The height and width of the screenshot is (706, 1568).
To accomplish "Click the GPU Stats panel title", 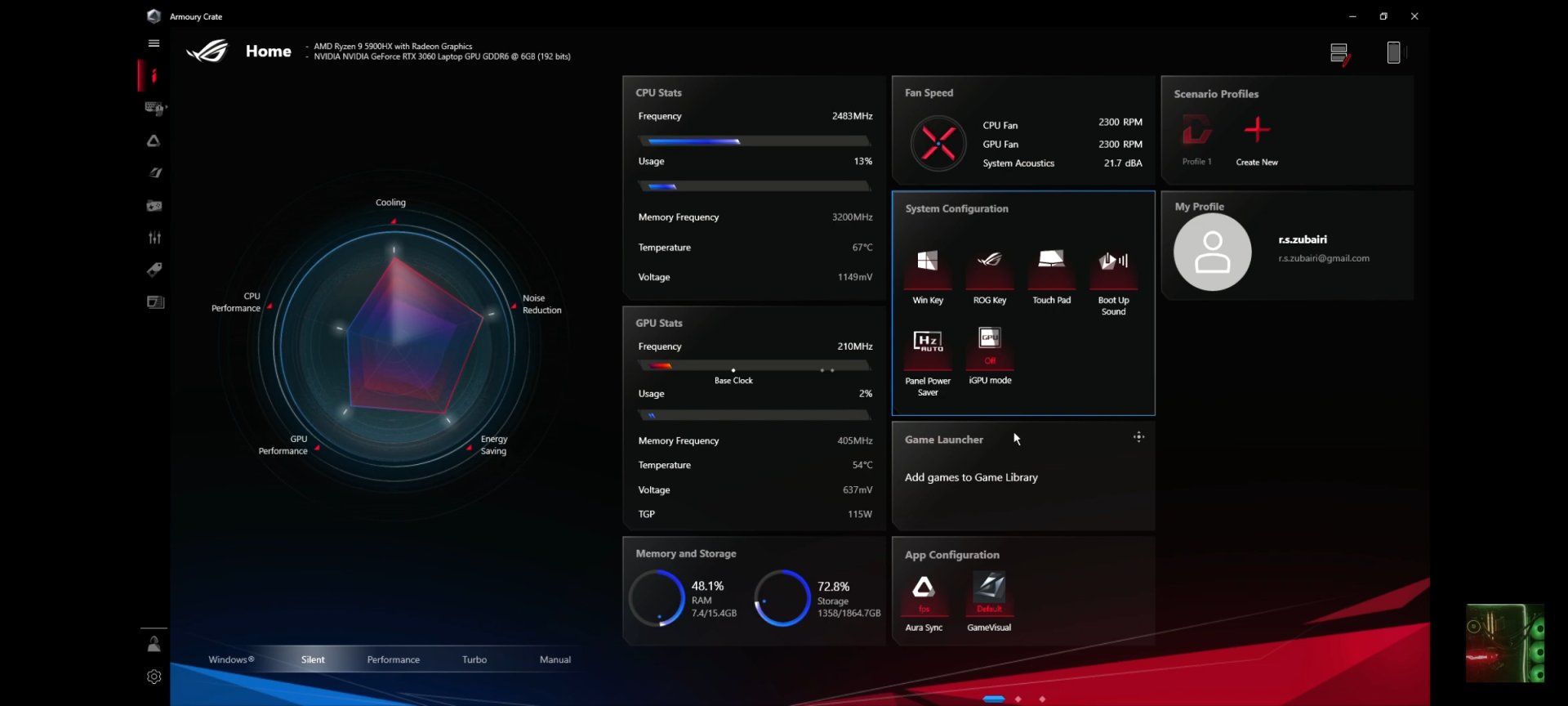I will pyautogui.click(x=659, y=324).
